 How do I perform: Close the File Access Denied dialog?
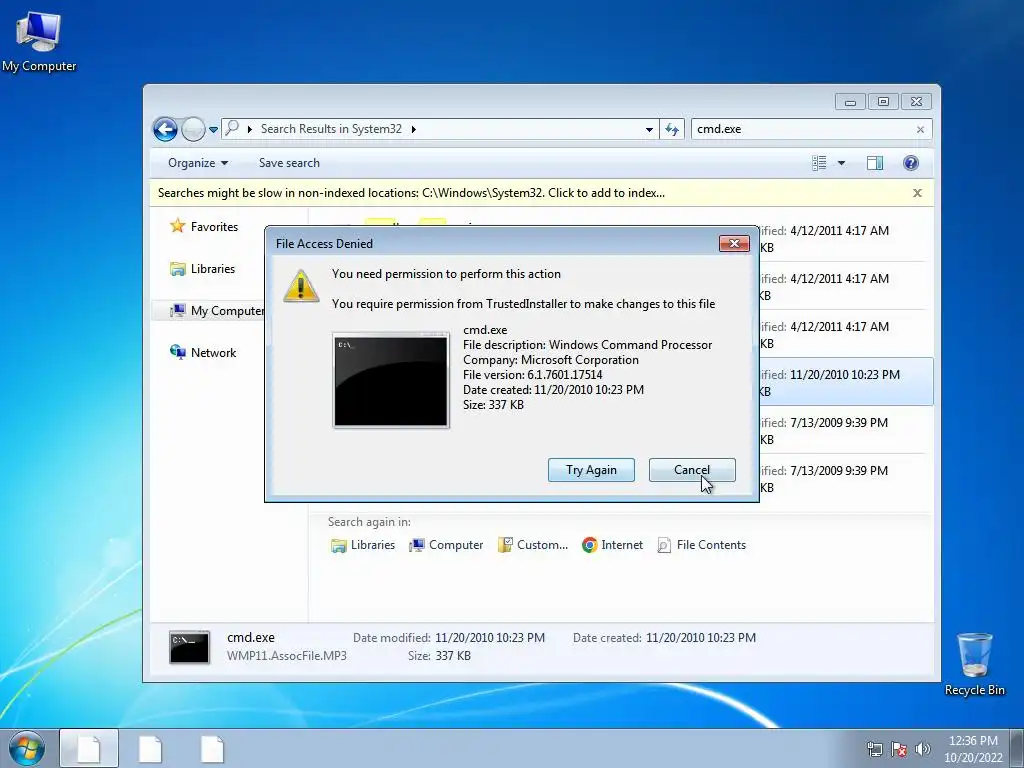[734, 243]
